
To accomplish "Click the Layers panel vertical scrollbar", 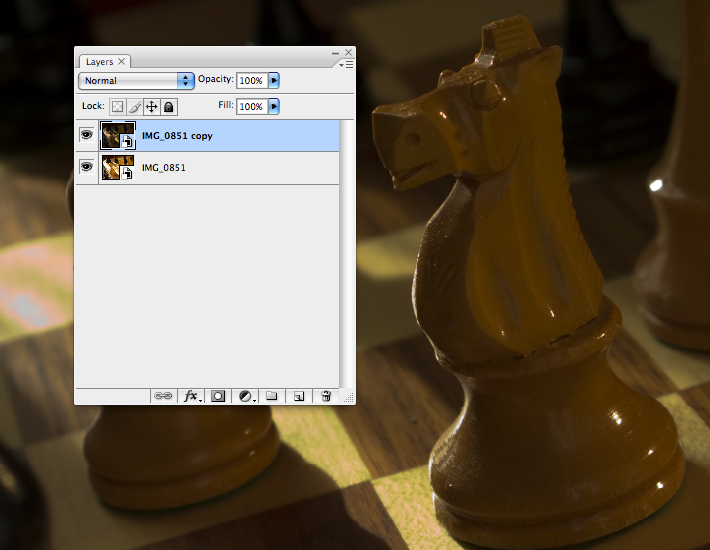I will tap(346, 253).
